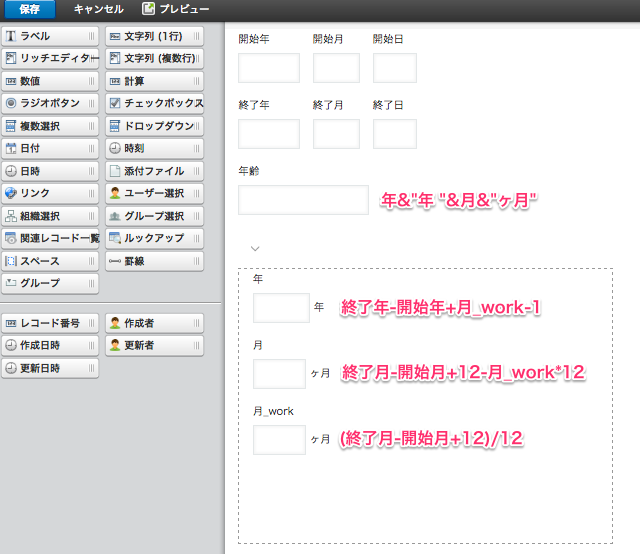Click the ユーザー選択 person icon
Image resolution: width=640 pixels, height=554 pixels.
(x=115, y=193)
